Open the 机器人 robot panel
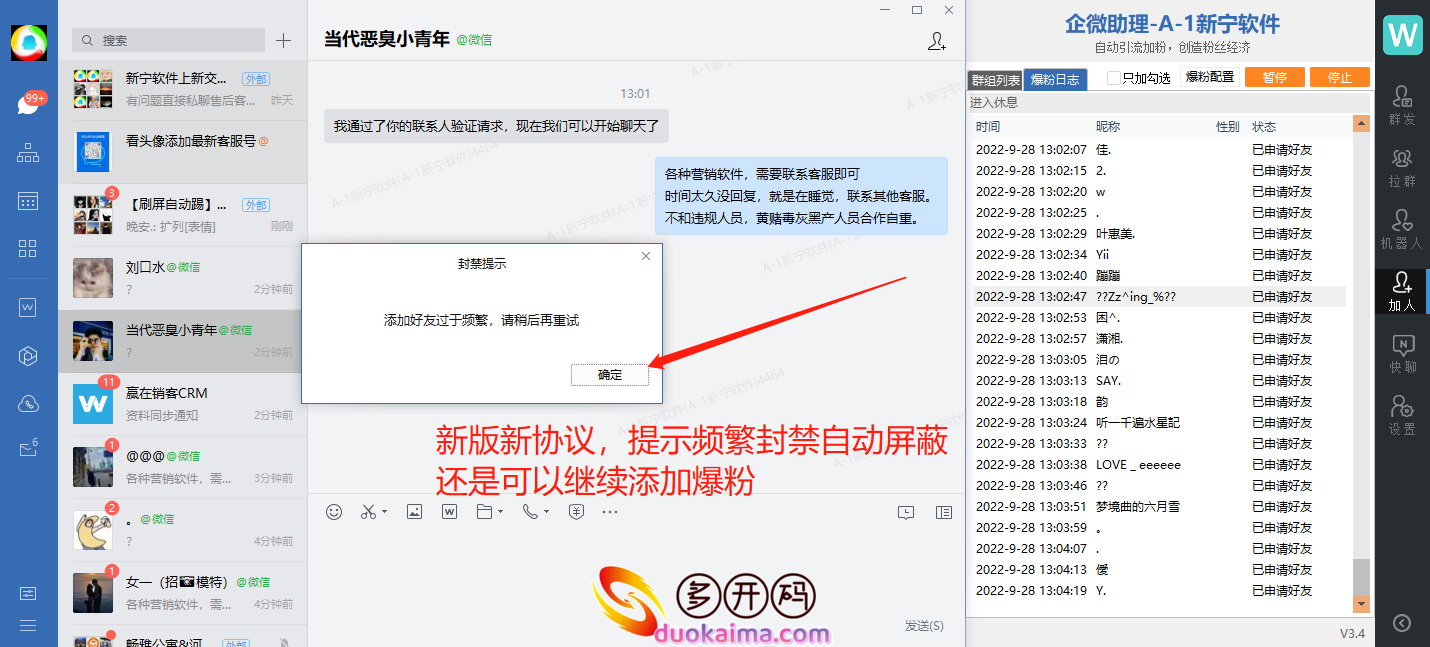1430x647 pixels. pos(1402,228)
